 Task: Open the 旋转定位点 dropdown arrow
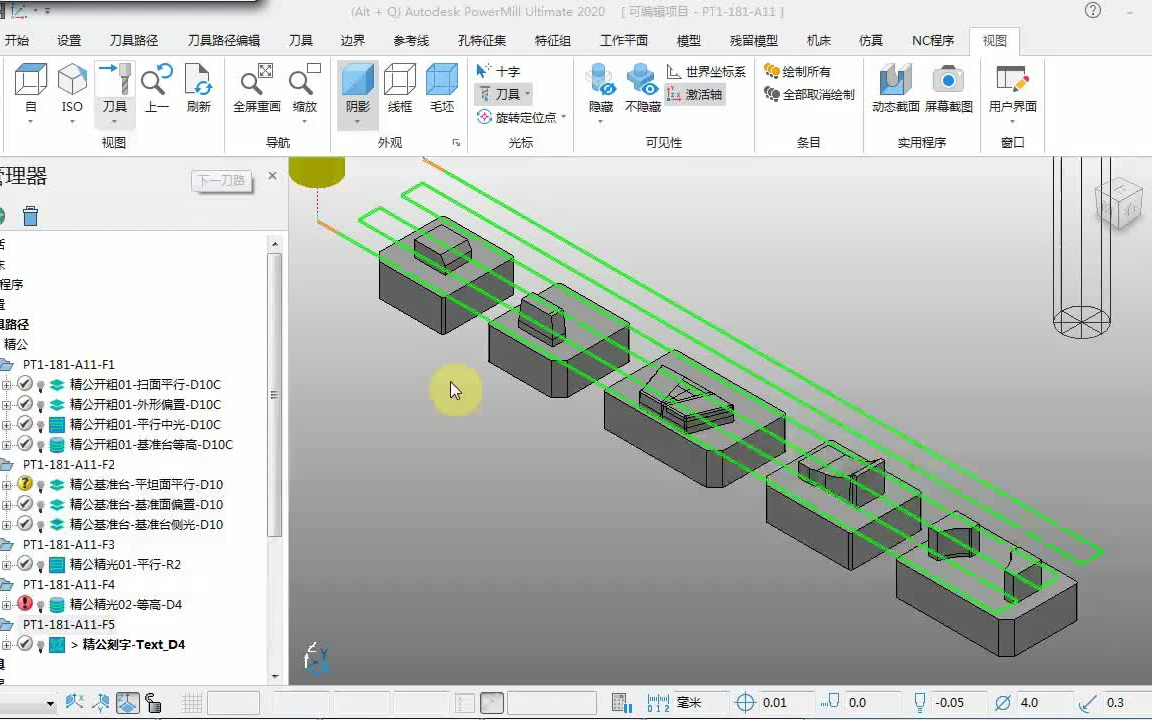click(x=564, y=117)
